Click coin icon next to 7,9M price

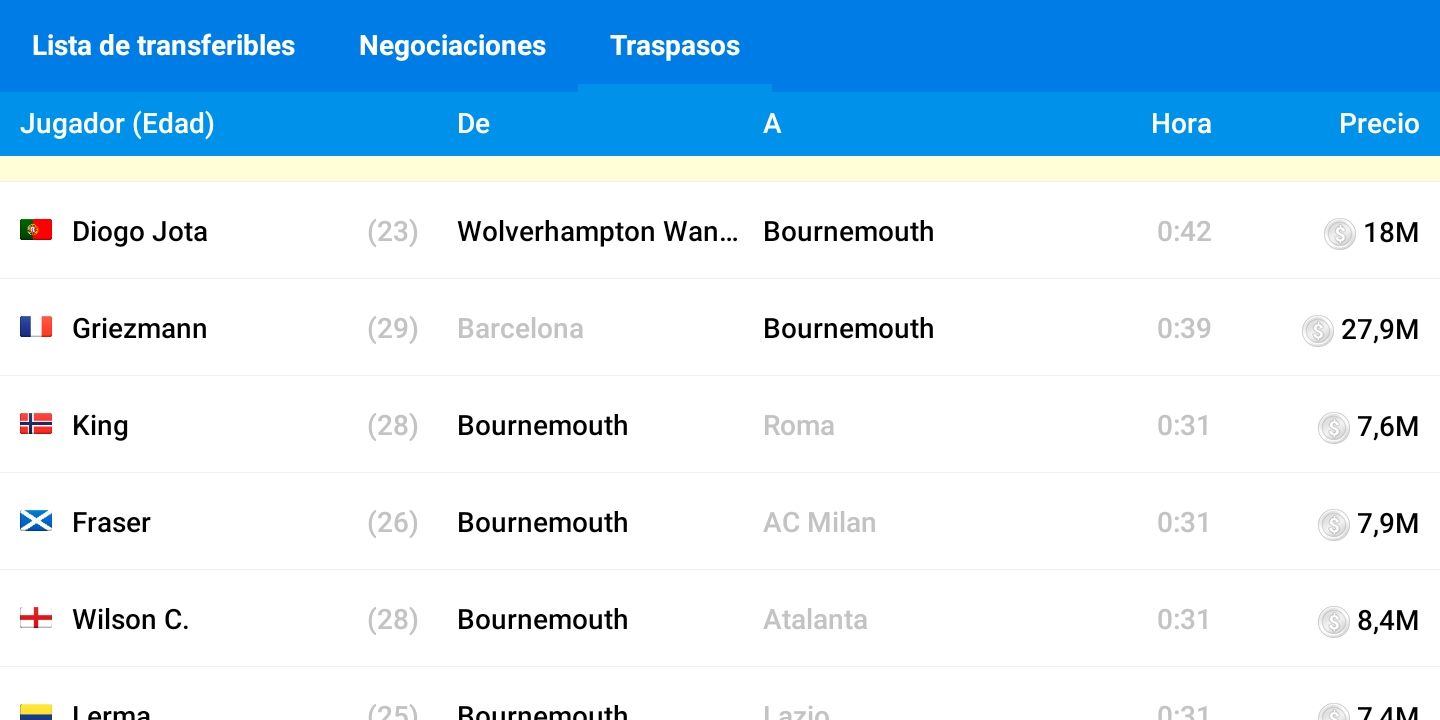pyautogui.click(x=1333, y=524)
